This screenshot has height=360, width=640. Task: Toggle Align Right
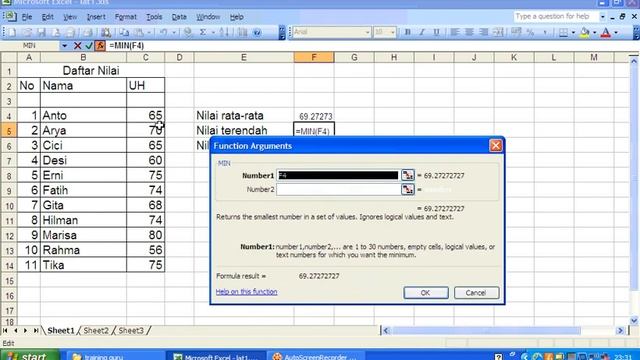(484, 32)
